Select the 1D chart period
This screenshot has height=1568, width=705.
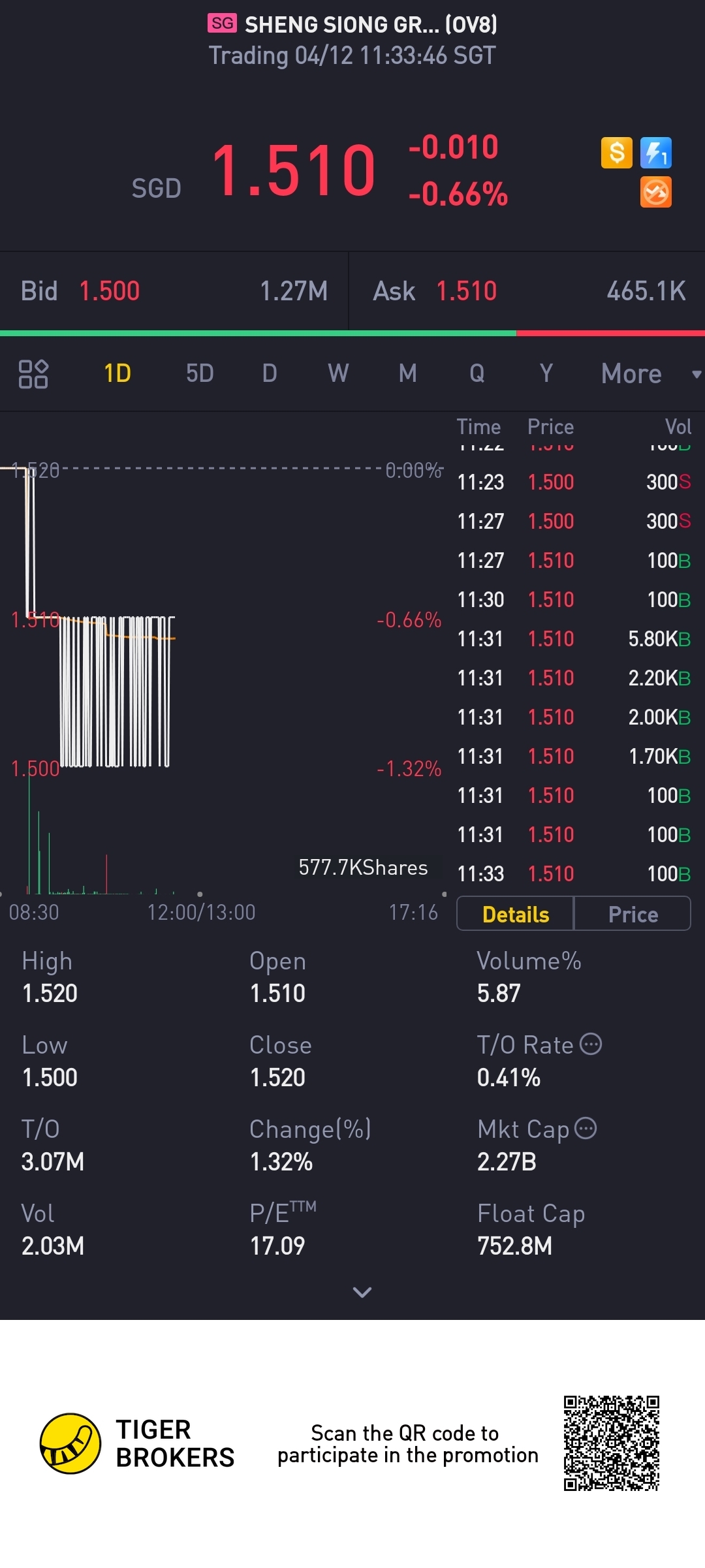click(117, 373)
